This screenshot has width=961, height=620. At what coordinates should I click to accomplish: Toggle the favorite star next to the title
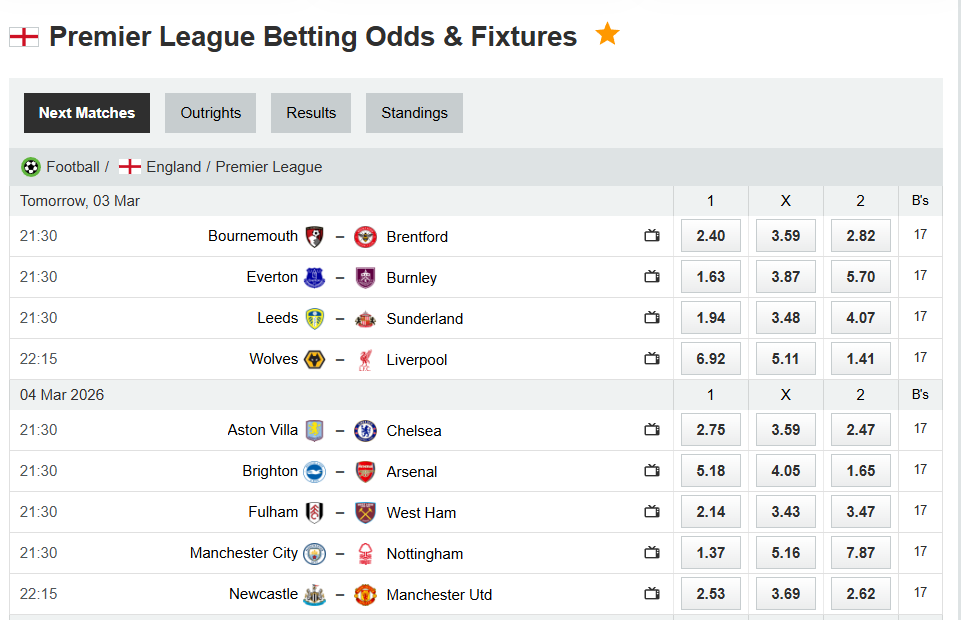607,34
